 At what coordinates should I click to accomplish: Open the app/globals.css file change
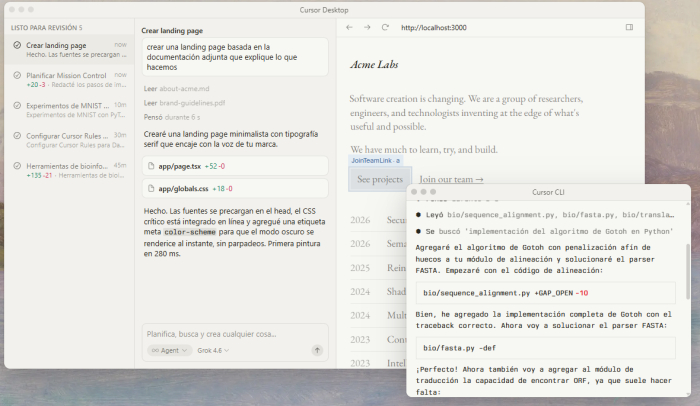(235, 188)
